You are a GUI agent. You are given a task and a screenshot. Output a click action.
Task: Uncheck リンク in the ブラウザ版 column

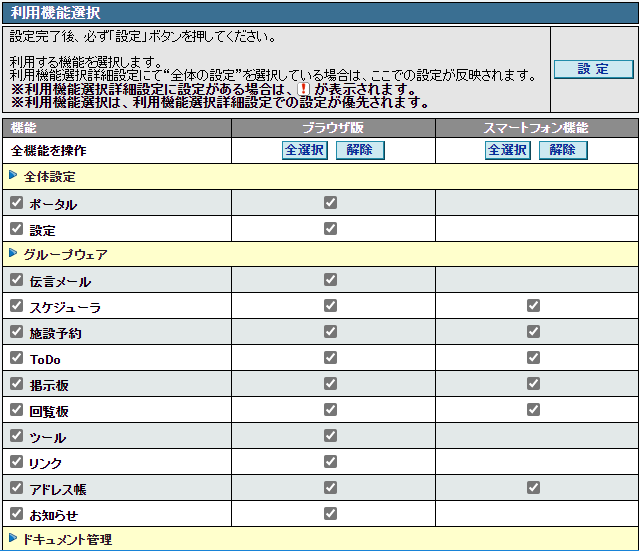[331, 462]
